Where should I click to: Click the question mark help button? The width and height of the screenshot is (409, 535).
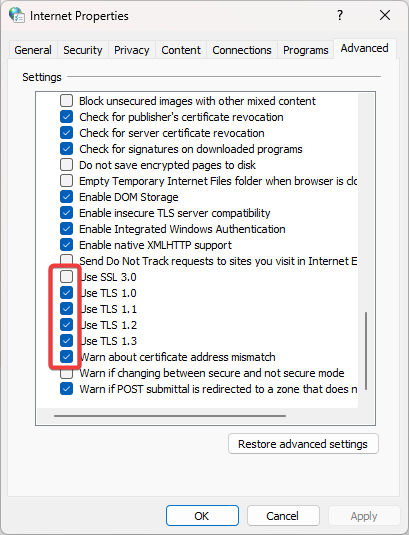340,15
